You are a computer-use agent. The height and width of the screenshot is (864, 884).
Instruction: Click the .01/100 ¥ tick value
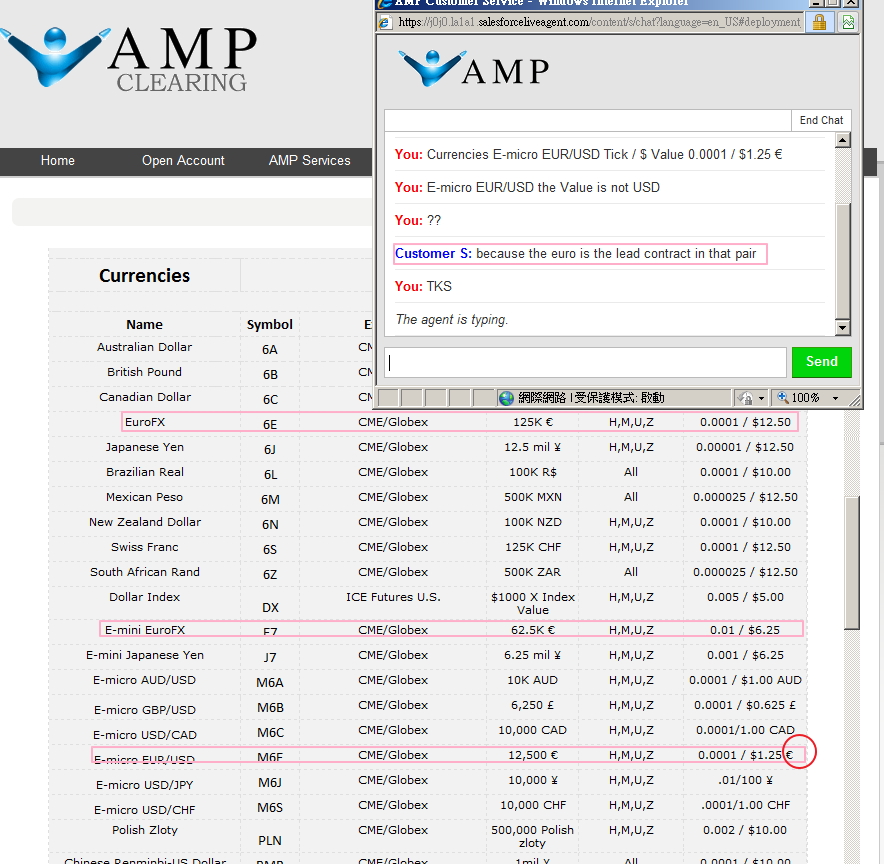click(745, 780)
